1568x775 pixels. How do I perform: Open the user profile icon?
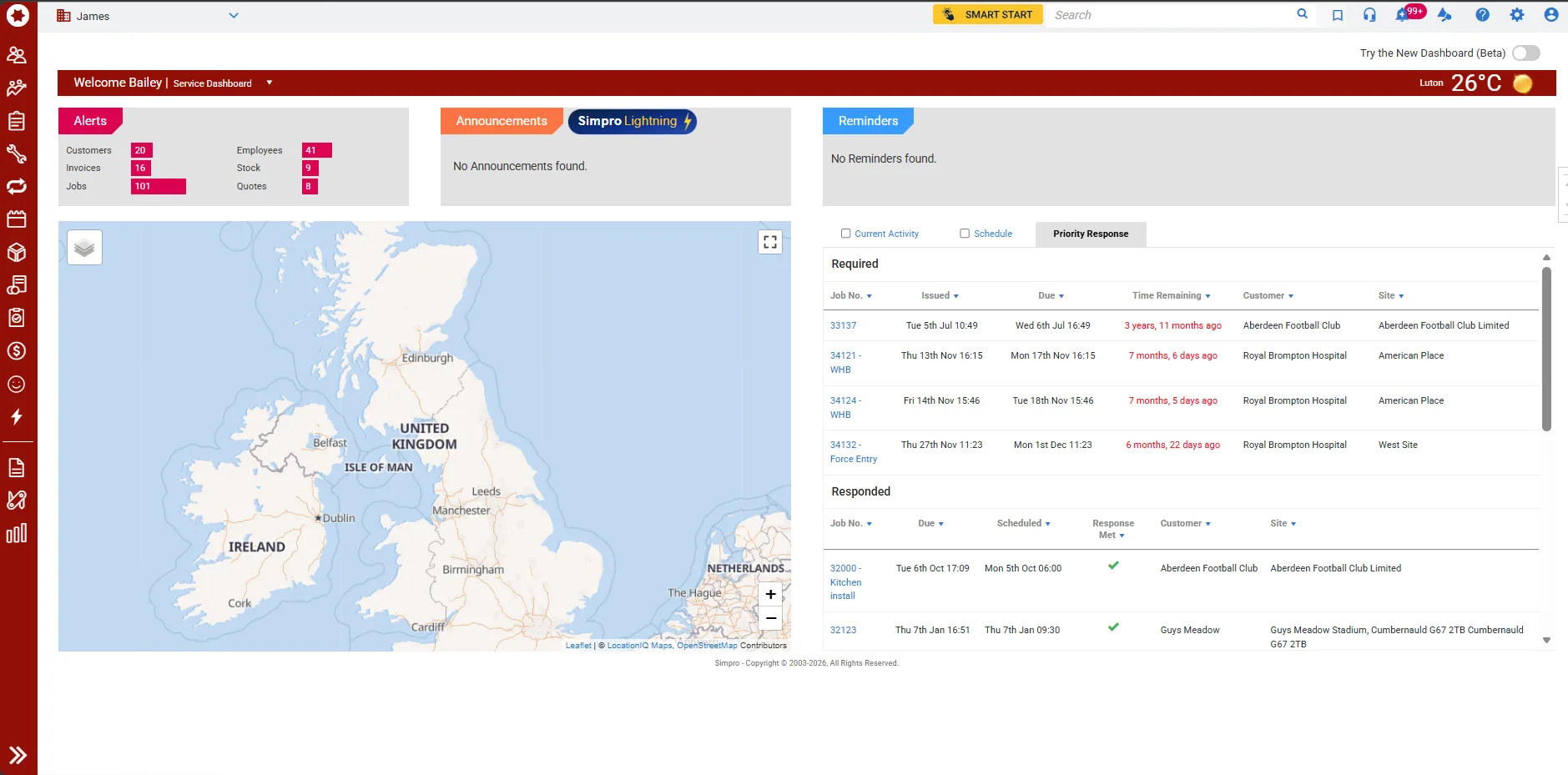1550,15
